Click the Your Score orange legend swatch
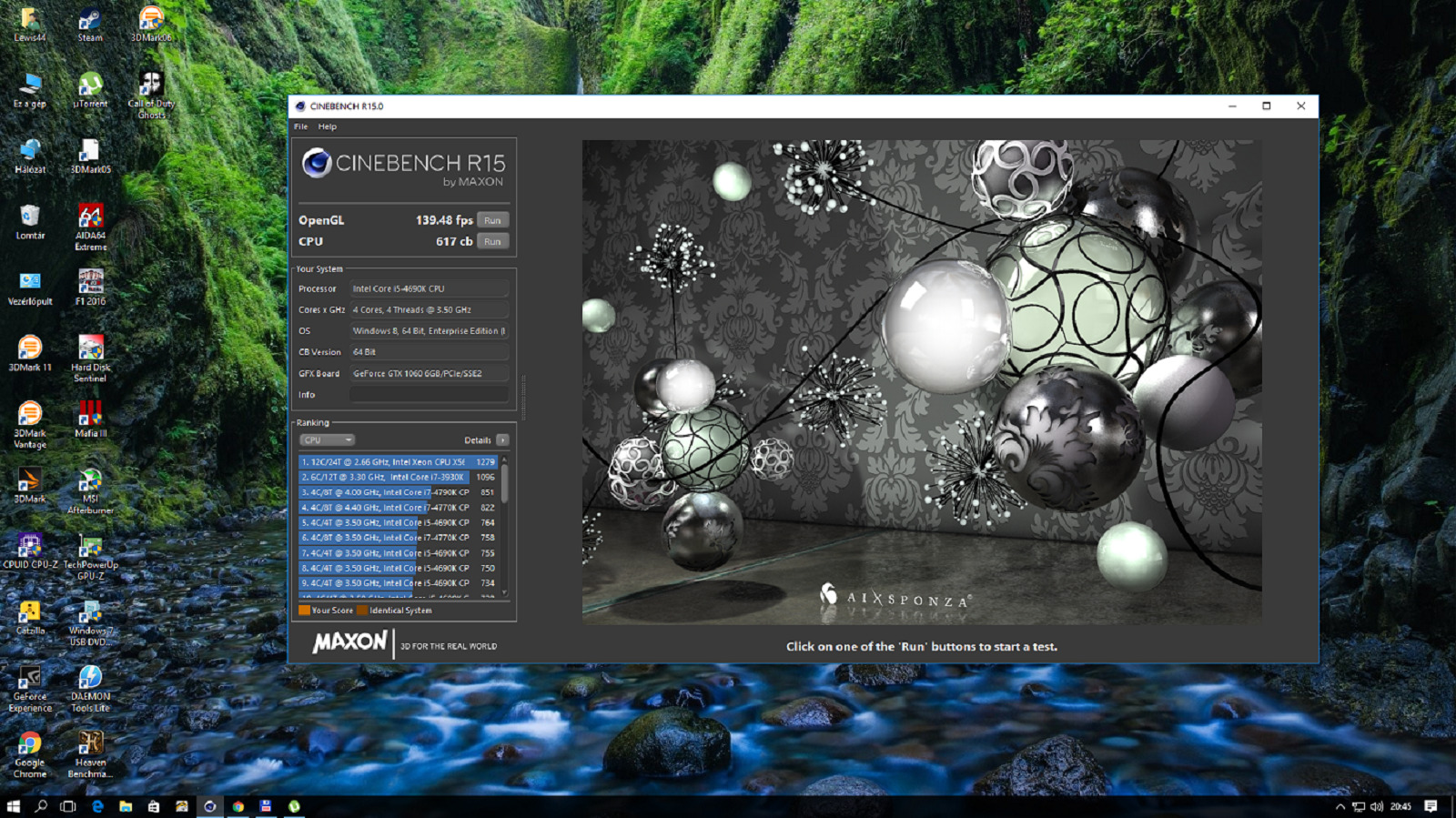Viewport: 1456px width, 818px height. [304, 611]
